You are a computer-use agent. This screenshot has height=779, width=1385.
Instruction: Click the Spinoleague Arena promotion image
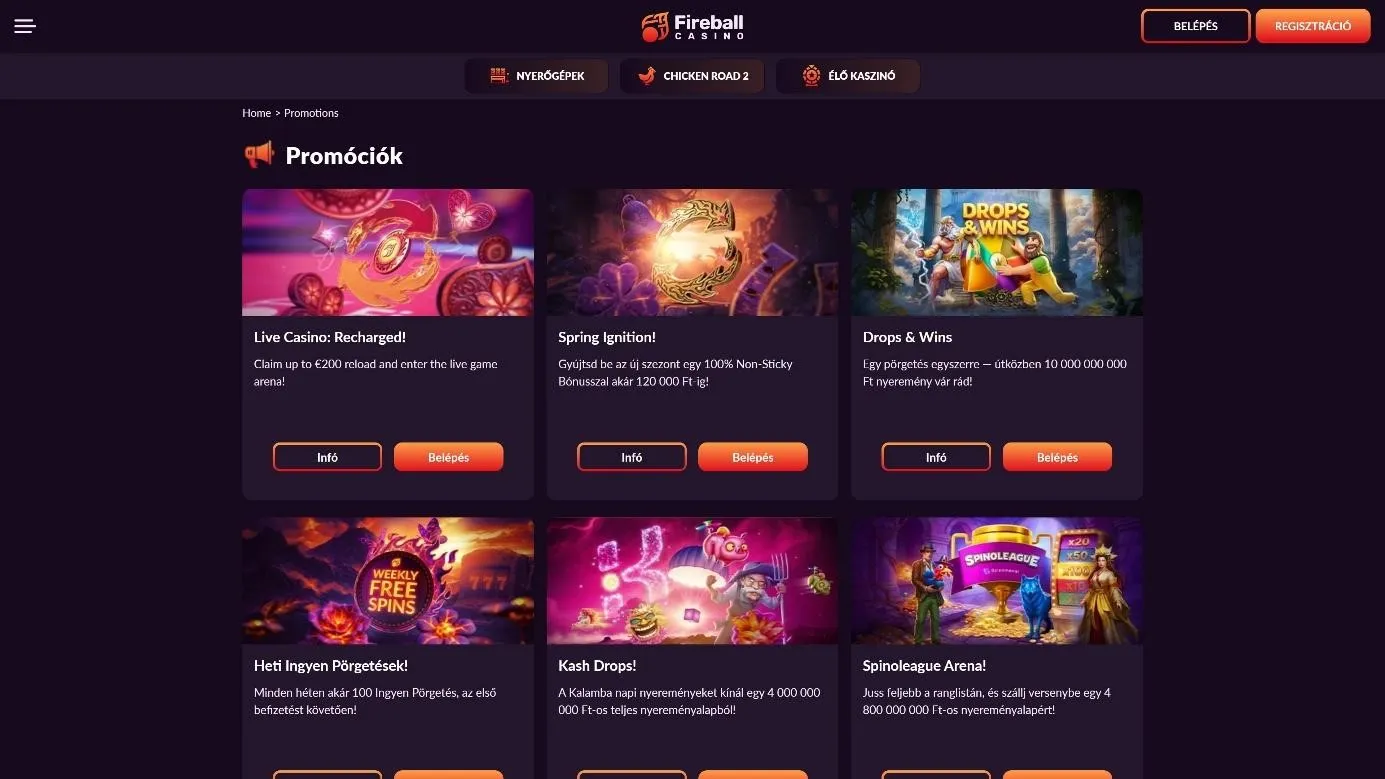[x=996, y=580]
